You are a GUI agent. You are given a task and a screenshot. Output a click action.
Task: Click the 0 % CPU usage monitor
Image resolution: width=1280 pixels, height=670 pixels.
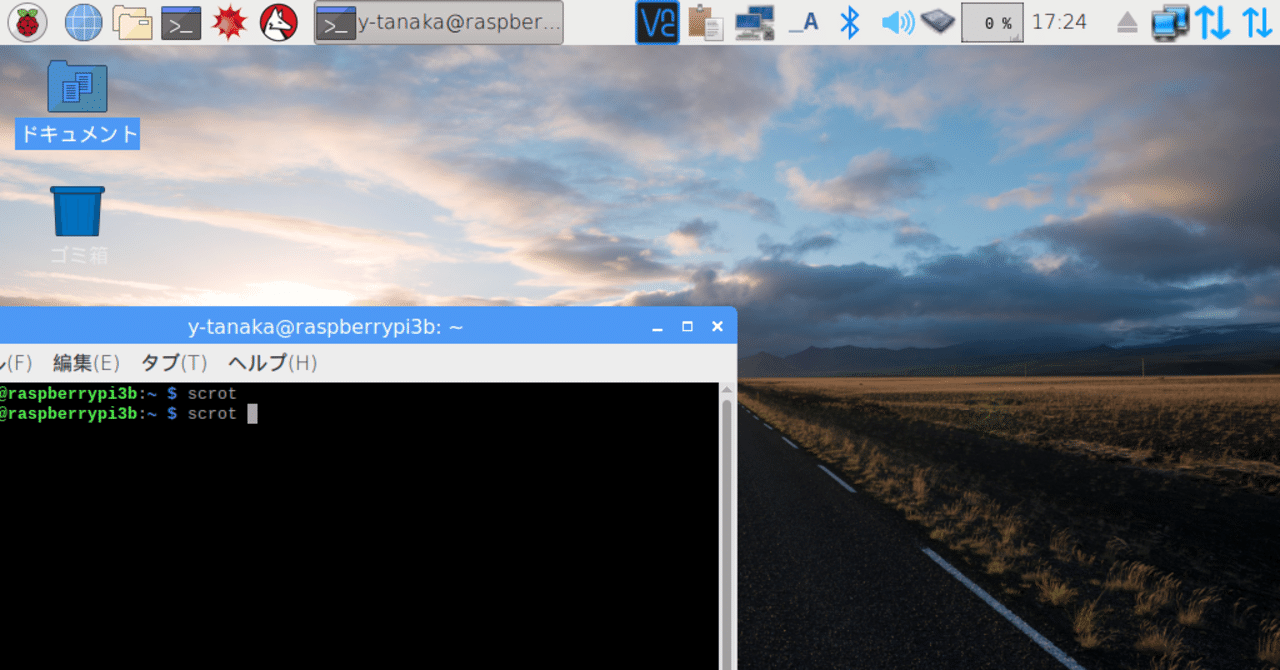click(992, 22)
